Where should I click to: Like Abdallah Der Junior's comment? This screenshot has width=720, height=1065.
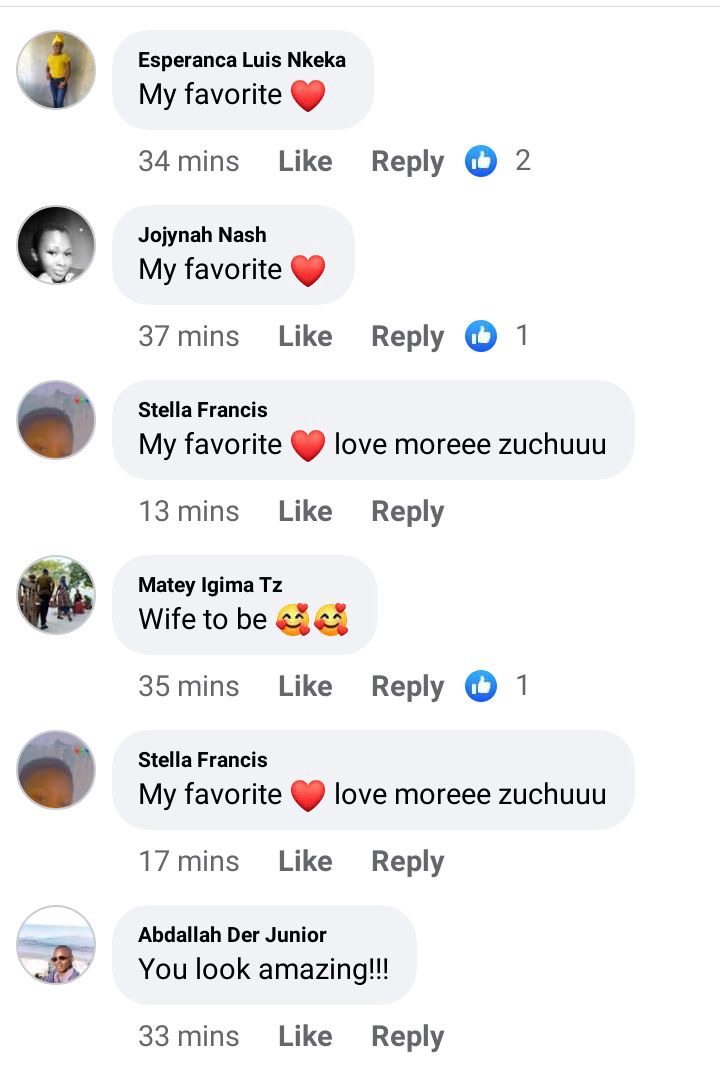point(305,1036)
